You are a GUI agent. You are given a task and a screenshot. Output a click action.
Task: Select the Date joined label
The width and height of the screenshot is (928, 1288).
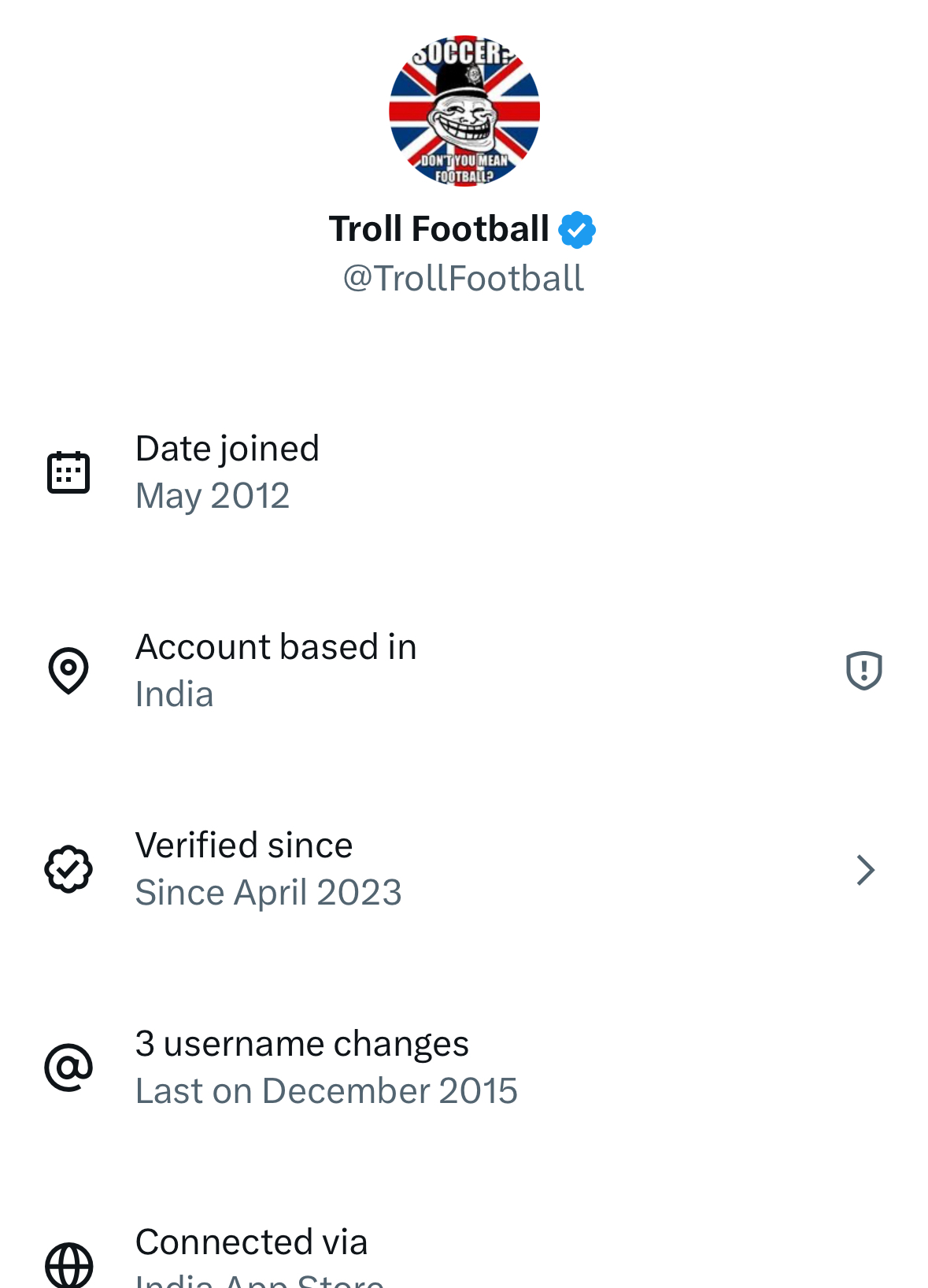[227, 449]
